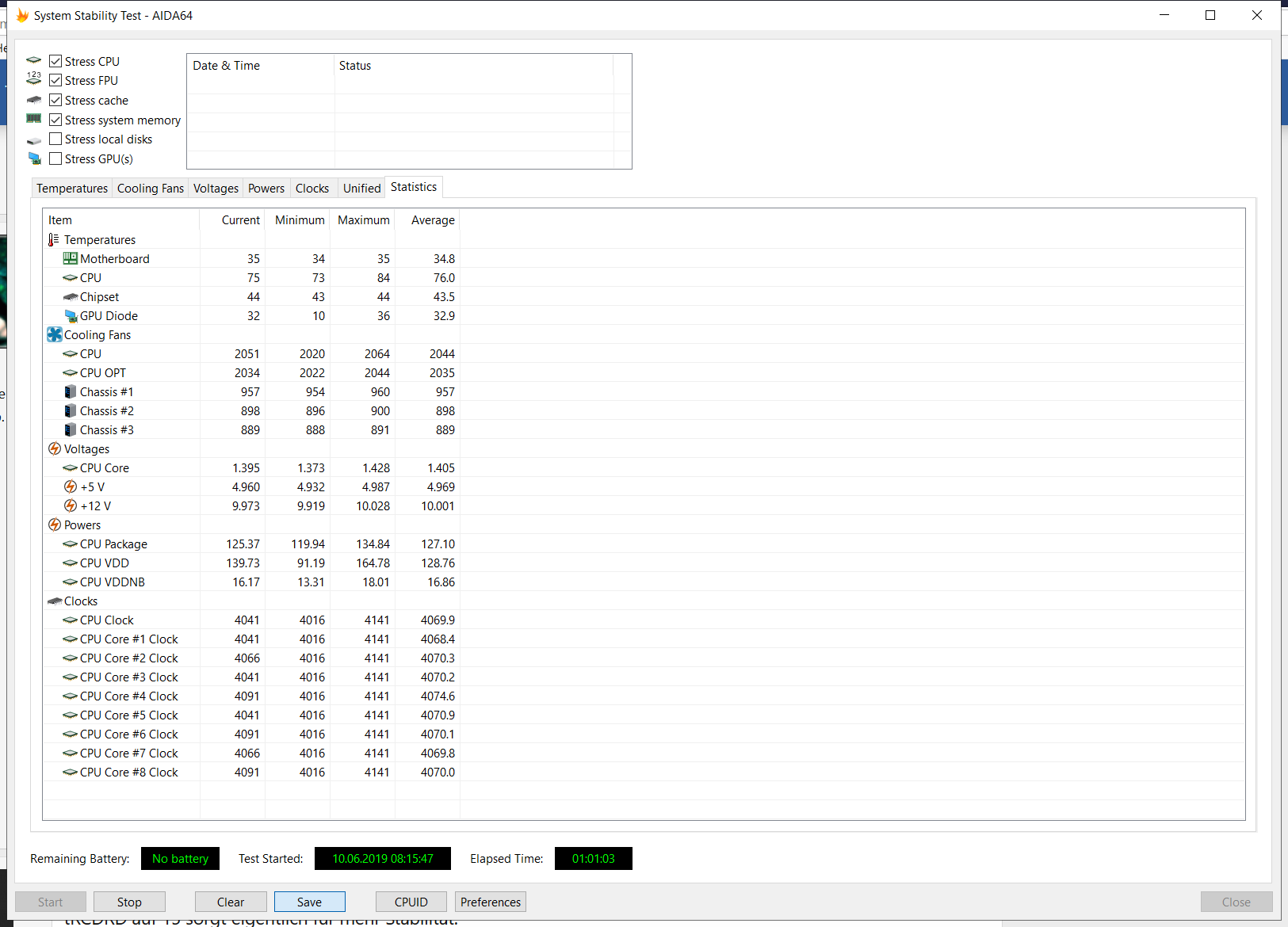Screen dimensions: 1288x927
Task: Click the Elapsed Time value 01:01:03
Action: (x=594, y=858)
